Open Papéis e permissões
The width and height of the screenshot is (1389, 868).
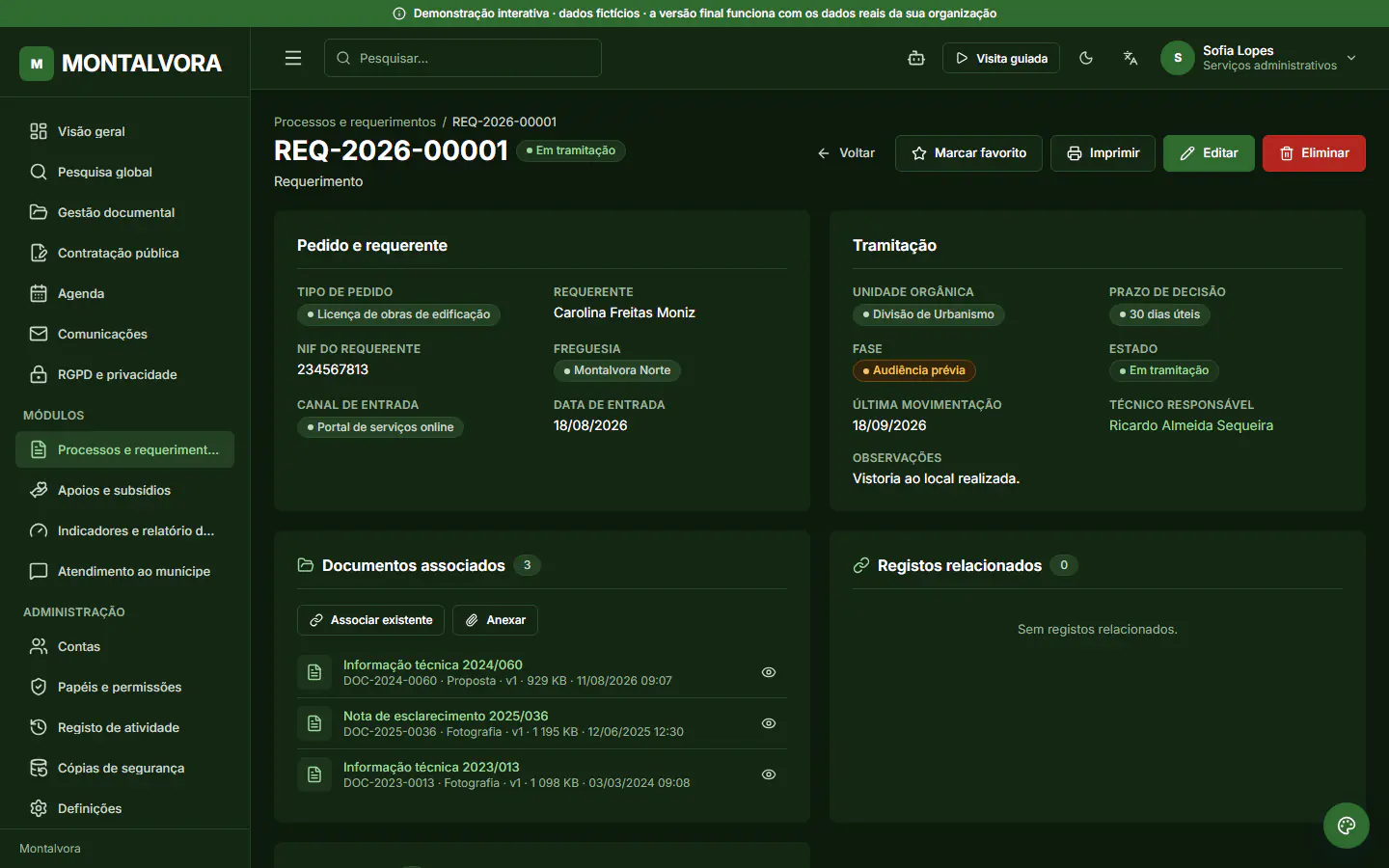pos(124,687)
